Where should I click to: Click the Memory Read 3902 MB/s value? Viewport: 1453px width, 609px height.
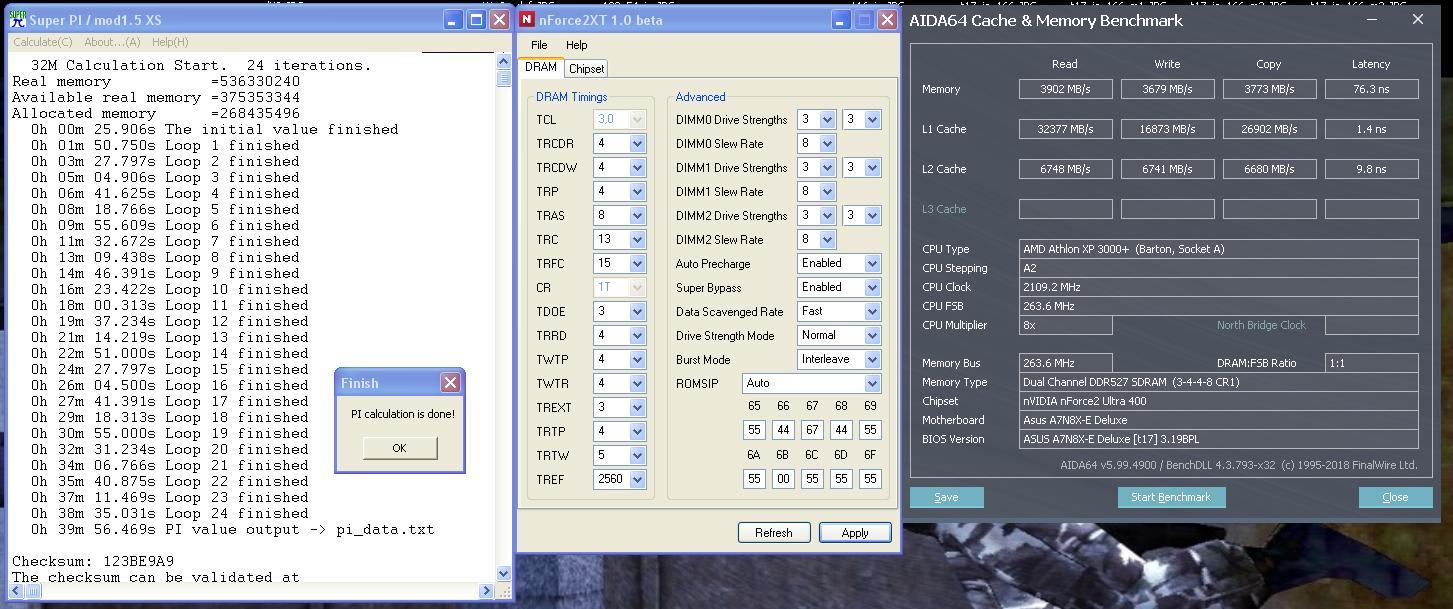pos(1065,89)
